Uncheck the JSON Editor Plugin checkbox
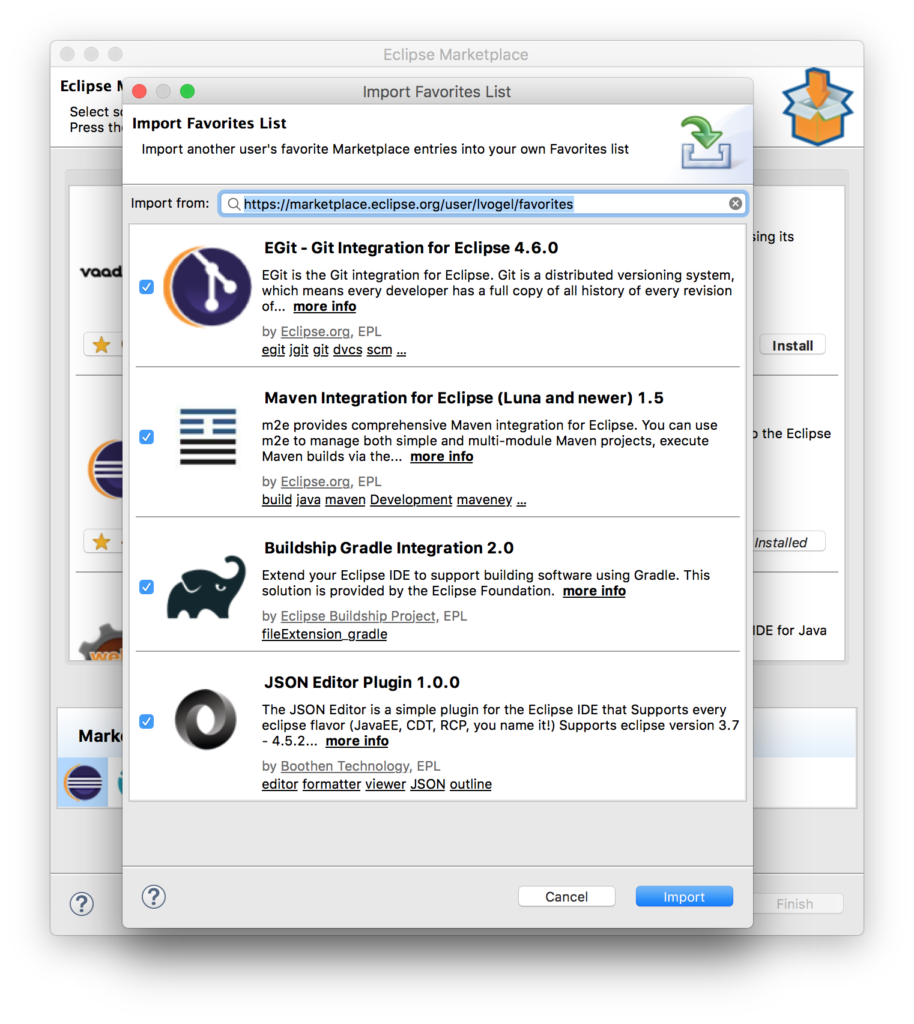Screen dimensions: 914x1024 point(146,722)
